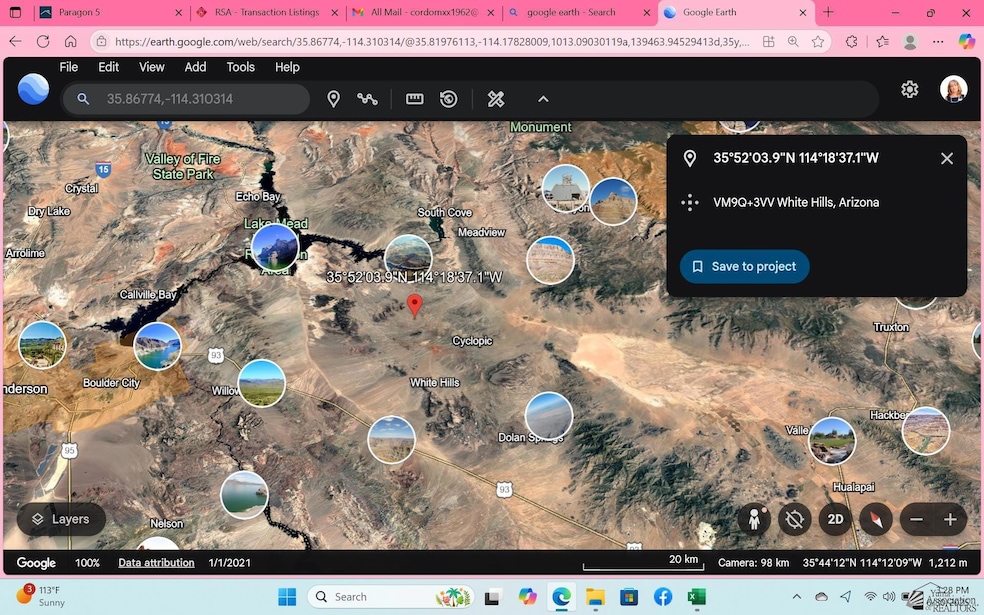Click the Google Earth logo

click(33, 90)
